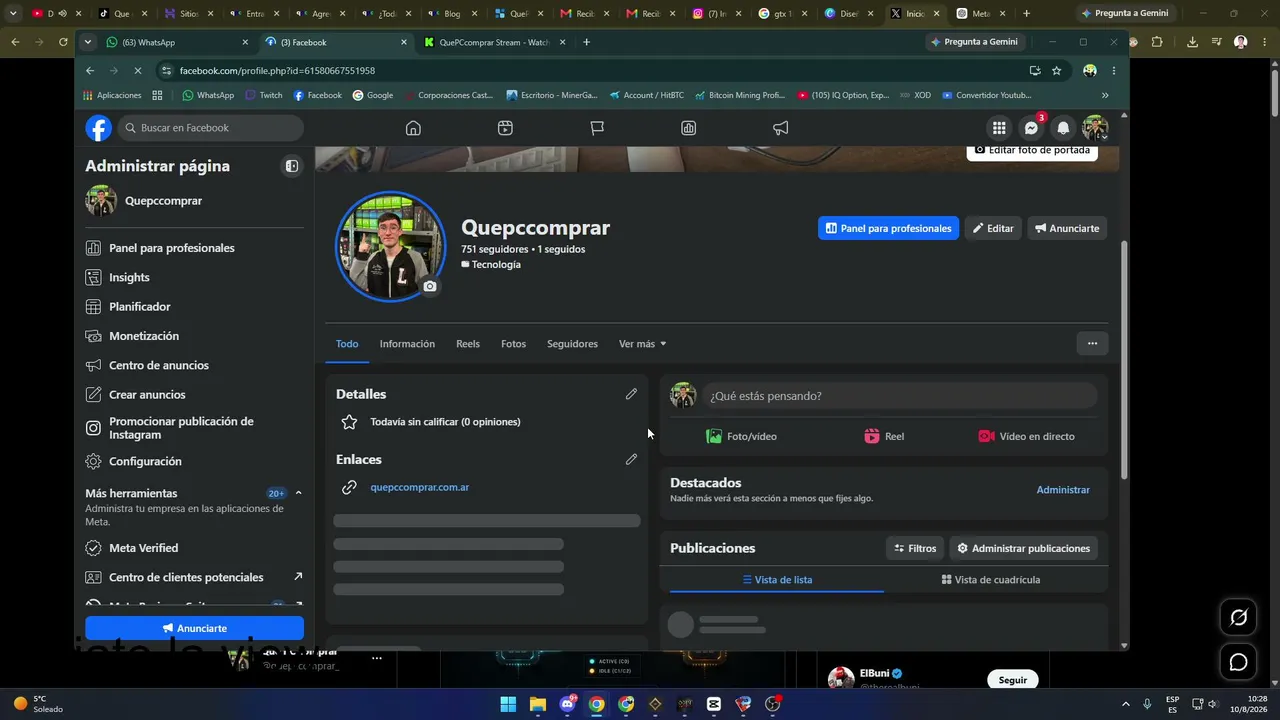The image size is (1280, 720).
Task: Switch to the QuePCcomprar Stream browser tab
Action: click(494, 42)
